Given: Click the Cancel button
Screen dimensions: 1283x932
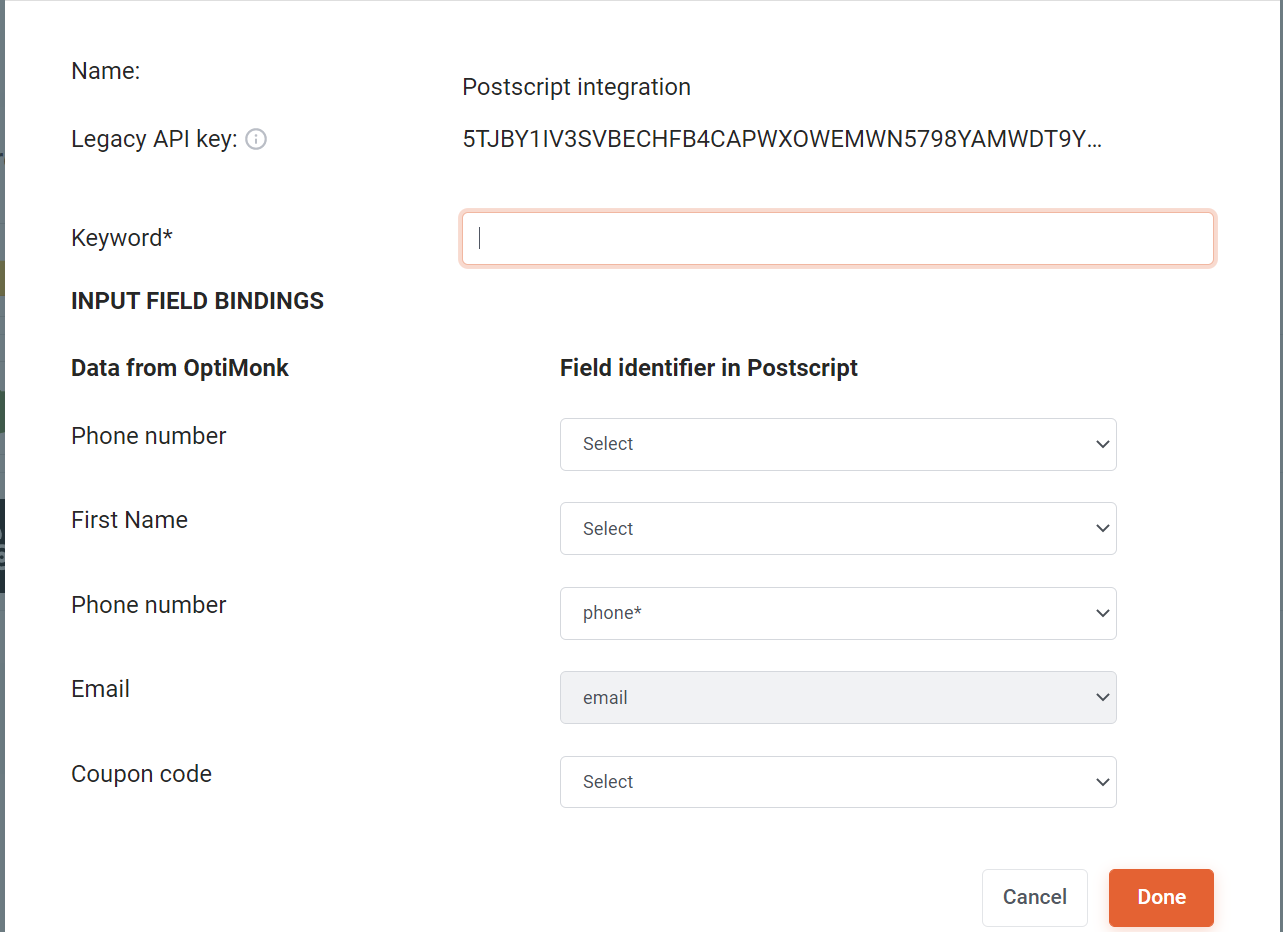Looking at the screenshot, I should [x=1035, y=897].
